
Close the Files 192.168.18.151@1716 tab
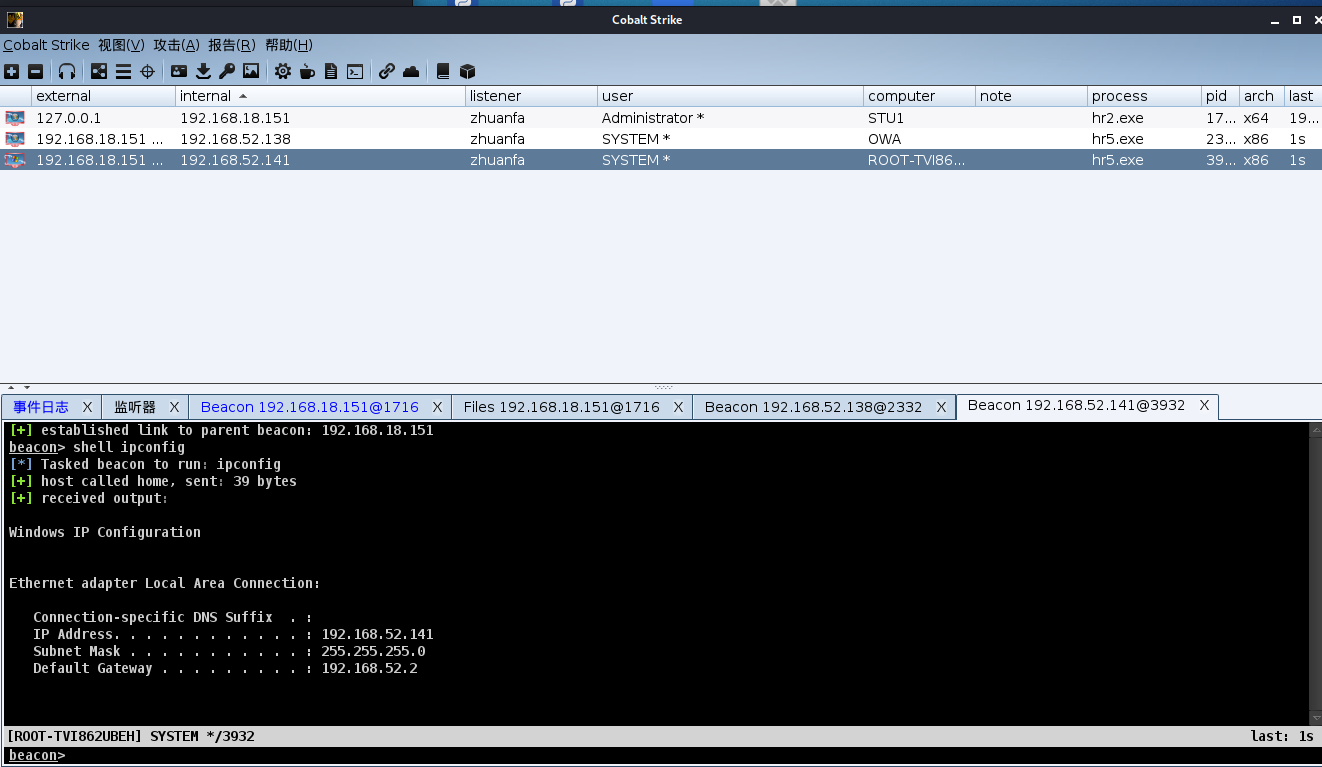coord(678,407)
